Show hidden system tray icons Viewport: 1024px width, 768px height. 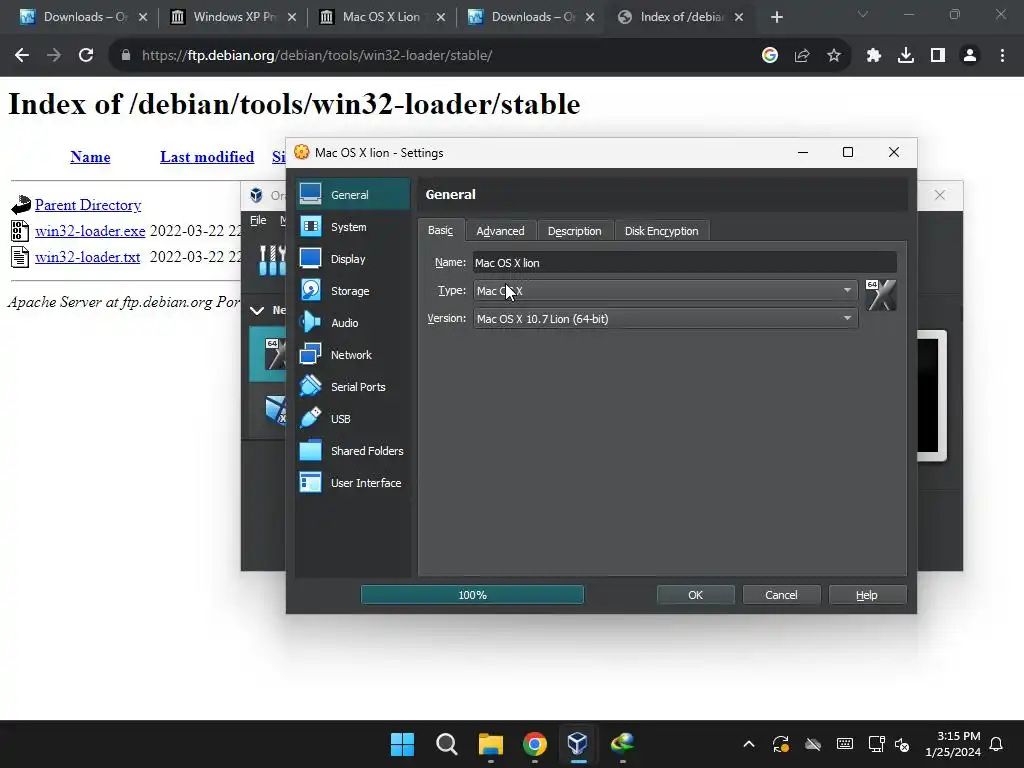click(749, 744)
